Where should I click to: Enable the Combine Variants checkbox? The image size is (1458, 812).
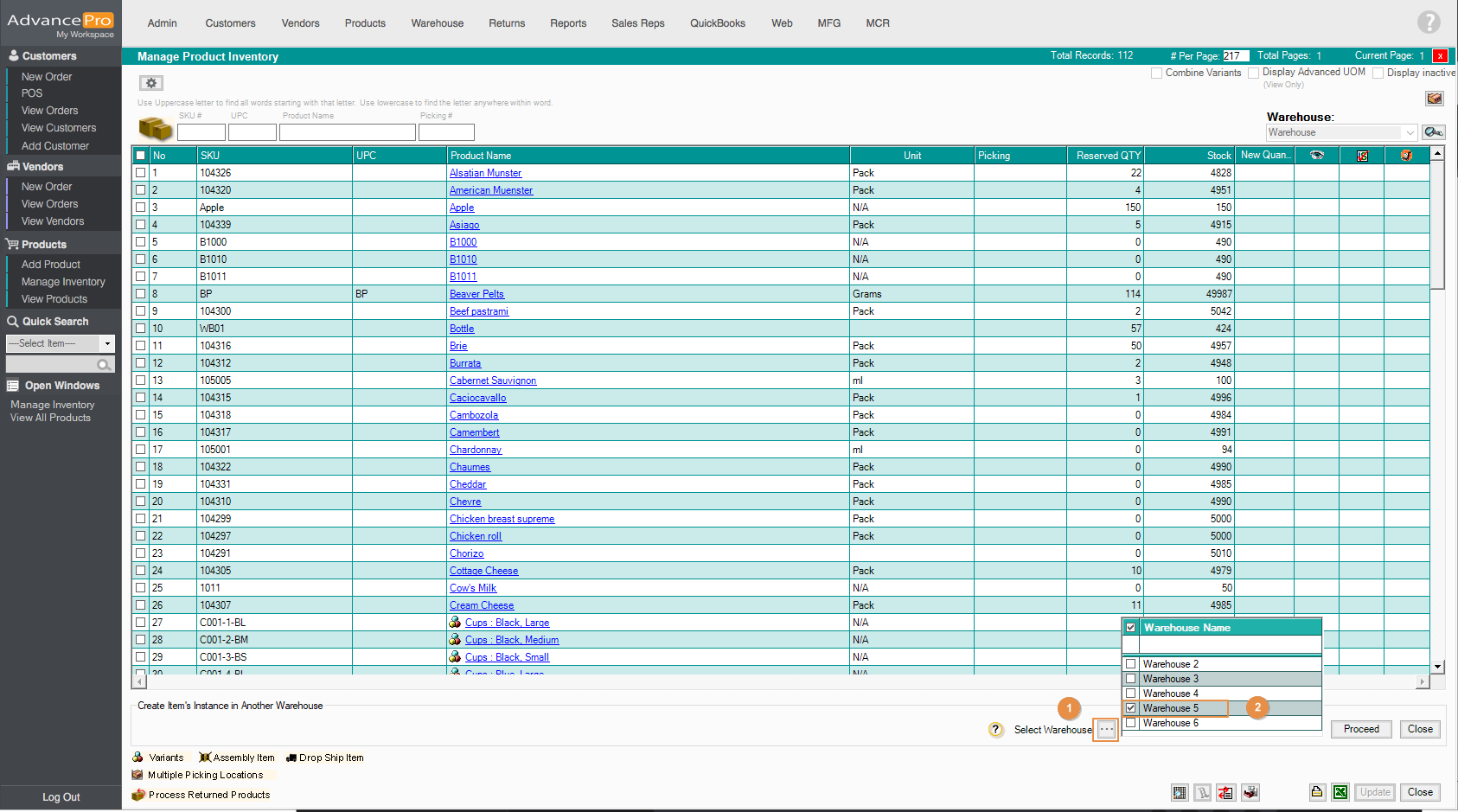click(1156, 74)
